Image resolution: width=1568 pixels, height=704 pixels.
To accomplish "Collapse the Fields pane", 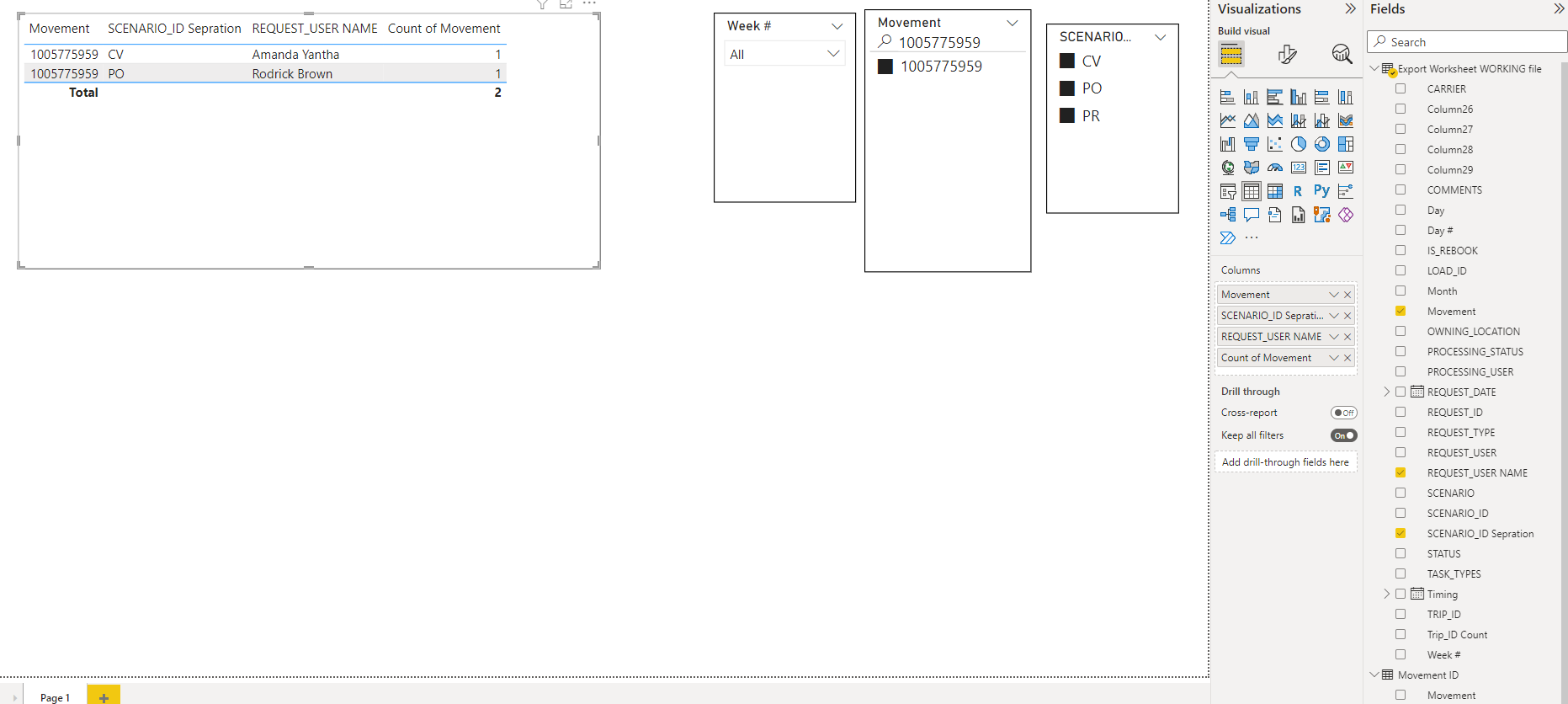I will click(x=1559, y=8).
